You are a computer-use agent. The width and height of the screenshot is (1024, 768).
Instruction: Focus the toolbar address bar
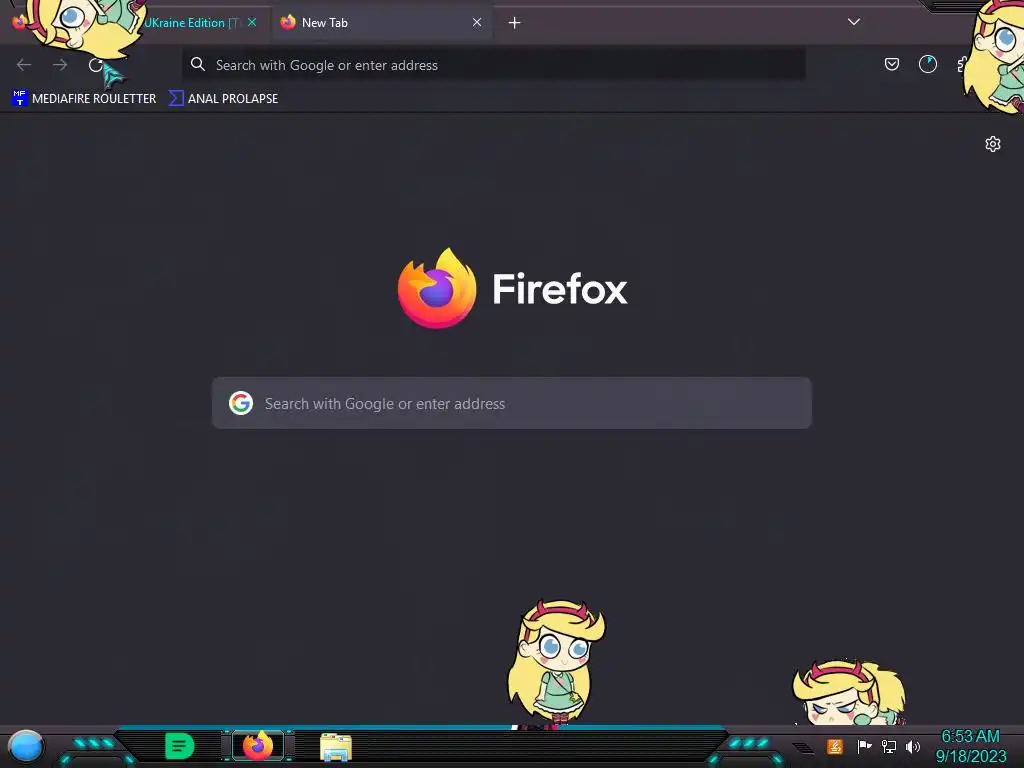493,65
